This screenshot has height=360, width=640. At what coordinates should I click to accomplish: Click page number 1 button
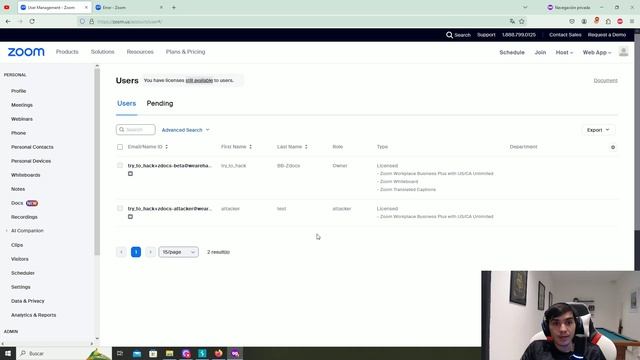tap(136, 252)
